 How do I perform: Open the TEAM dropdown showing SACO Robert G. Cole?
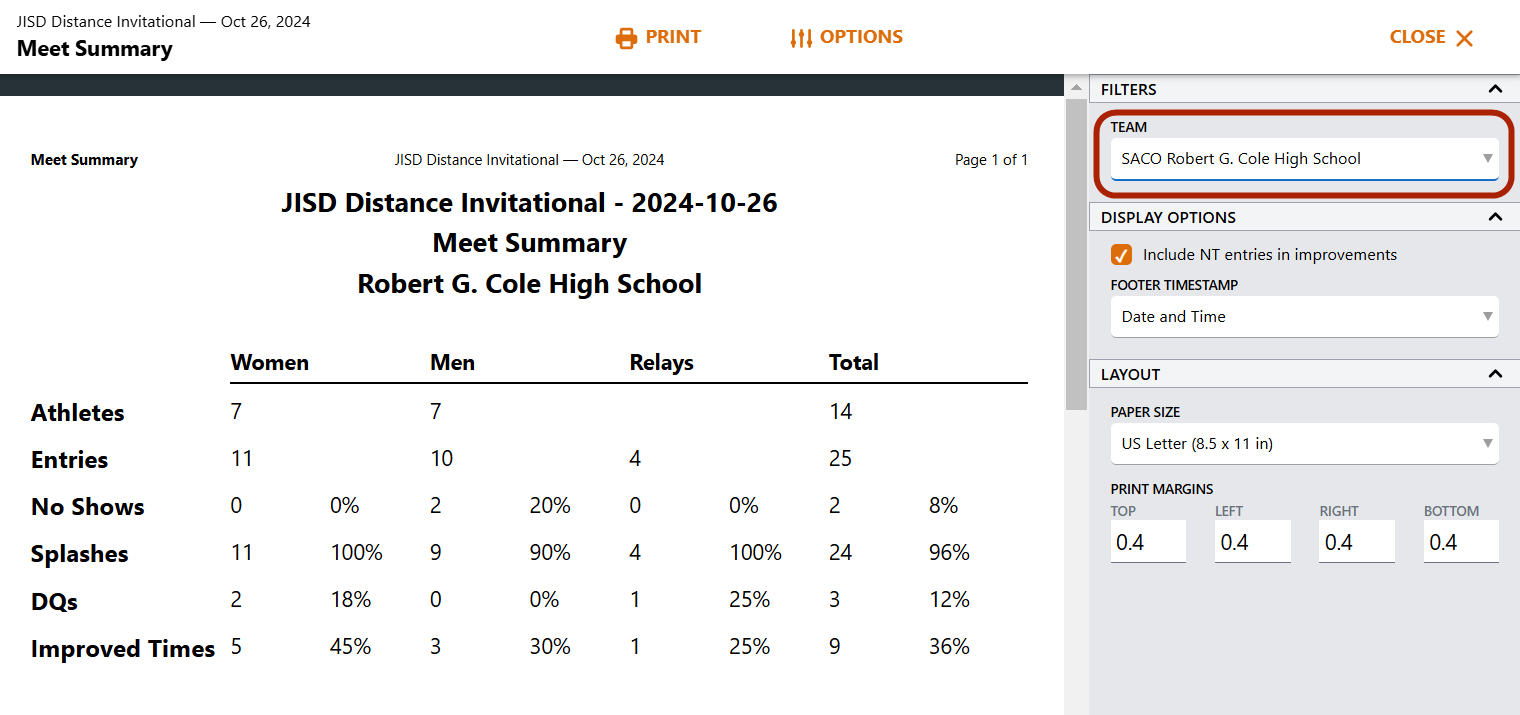click(x=1304, y=159)
